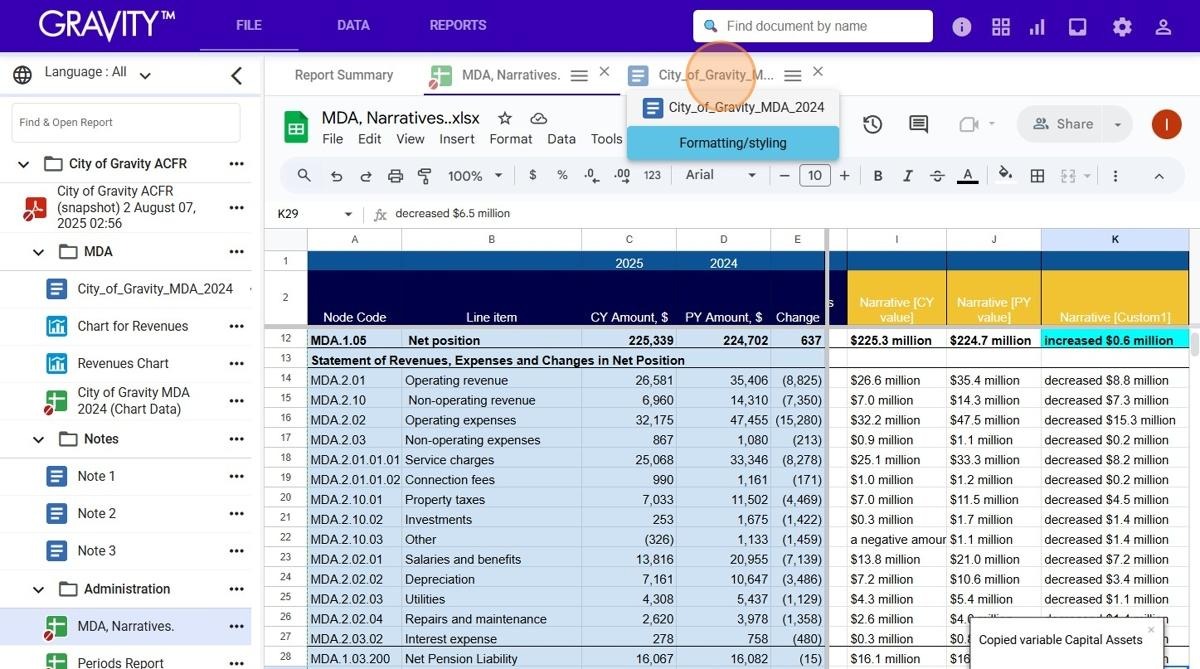This screenshot has height=669, width=1200.
Task: Open the Format menu
Action: [510, 139]
